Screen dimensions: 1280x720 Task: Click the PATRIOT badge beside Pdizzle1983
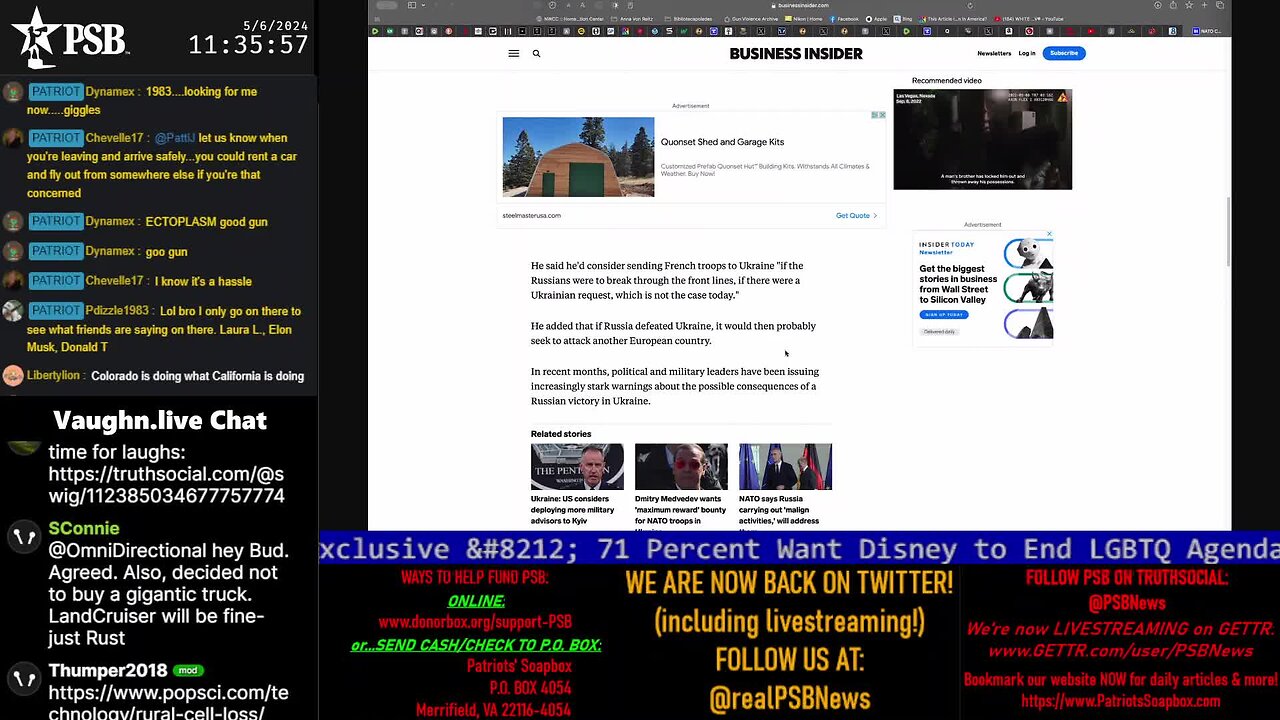55,310
